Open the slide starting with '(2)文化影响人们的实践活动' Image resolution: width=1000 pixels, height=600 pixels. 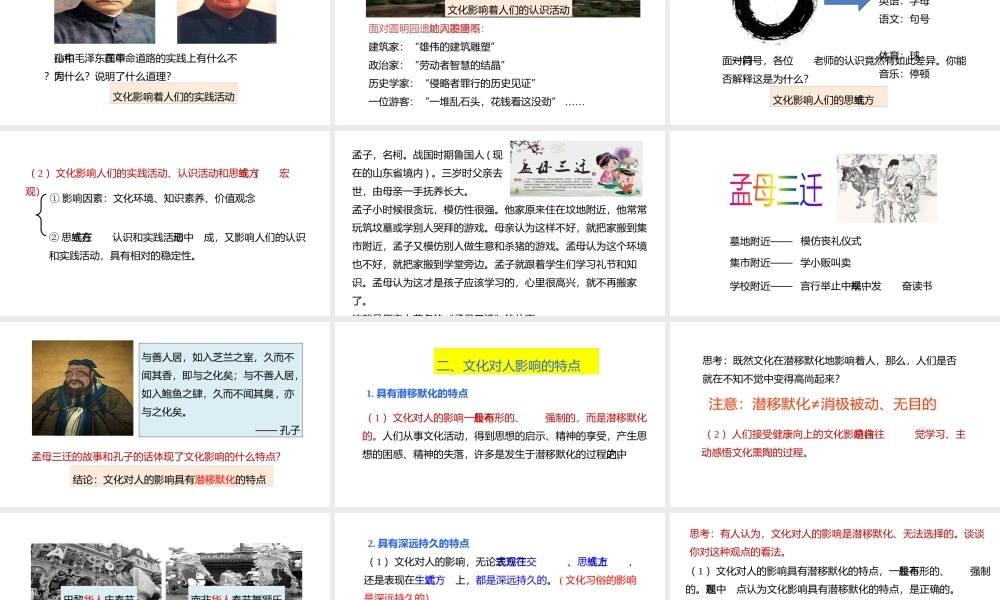(165, 223)
